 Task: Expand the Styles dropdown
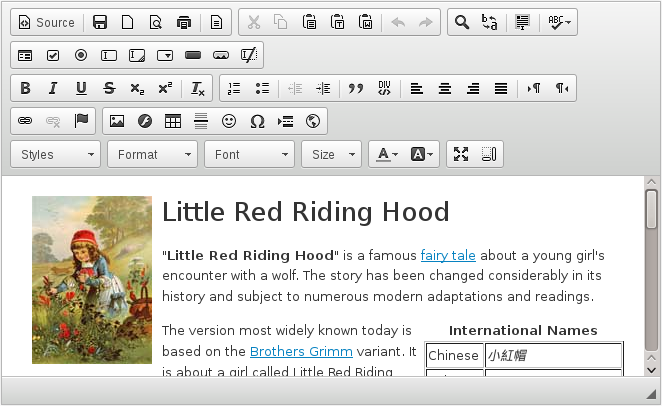tap(56, 154)
